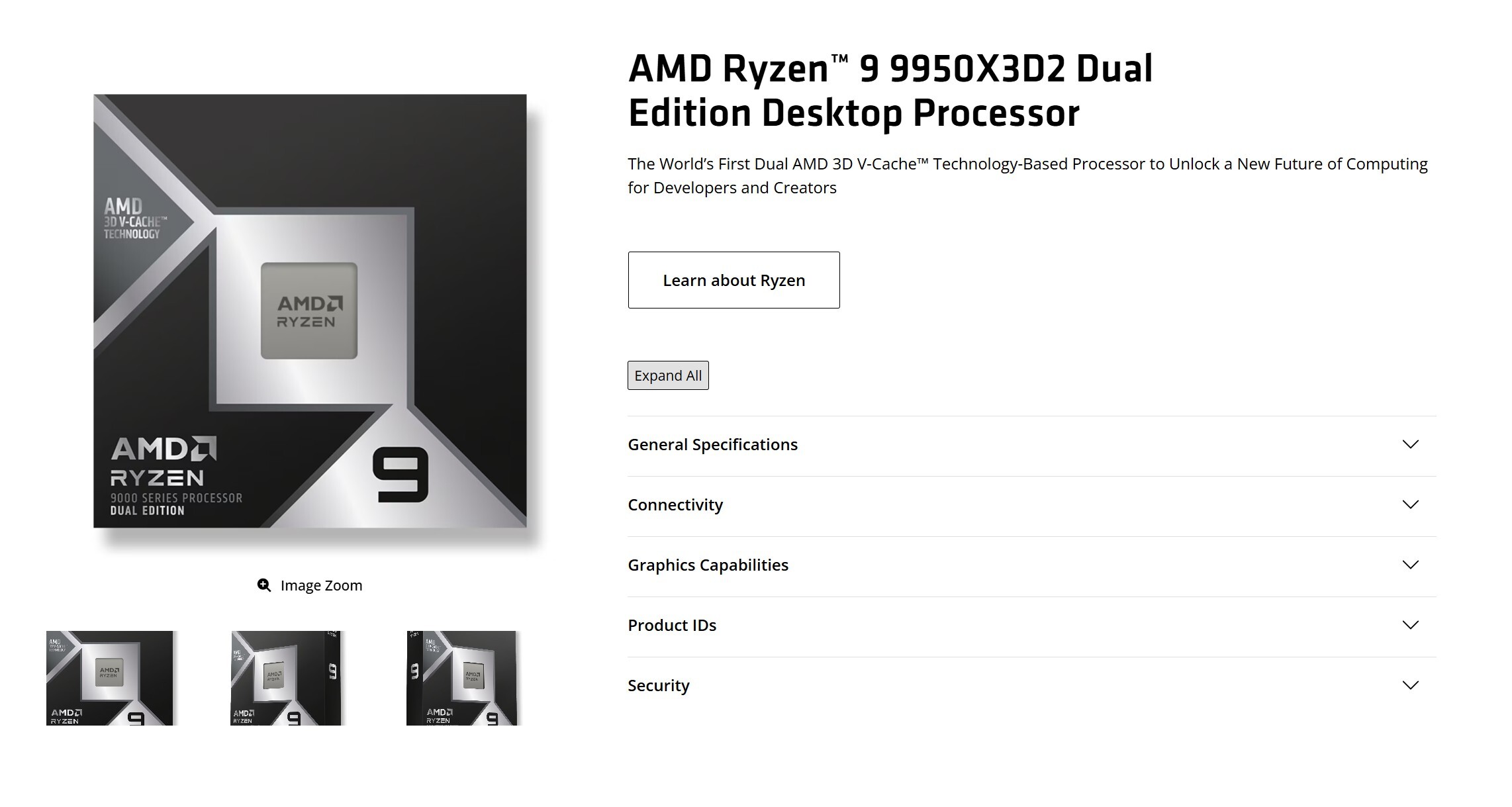Click the chevron beside Product IDs
The image size is (1512, 807).
(x=1409, y=623)
